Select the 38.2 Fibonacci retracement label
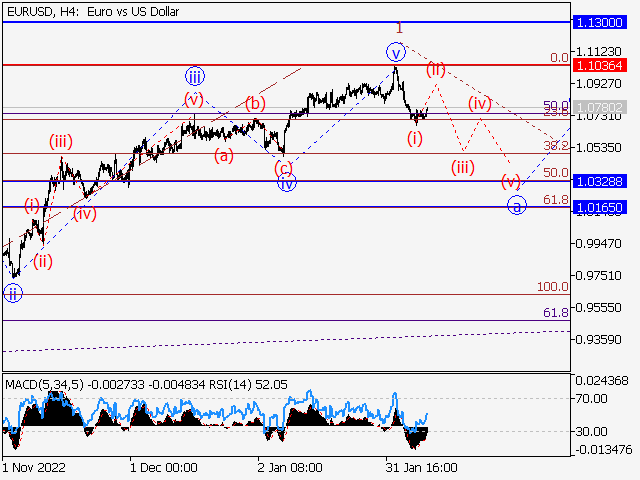Screen dimensions: 640x480 pos(555,146)
